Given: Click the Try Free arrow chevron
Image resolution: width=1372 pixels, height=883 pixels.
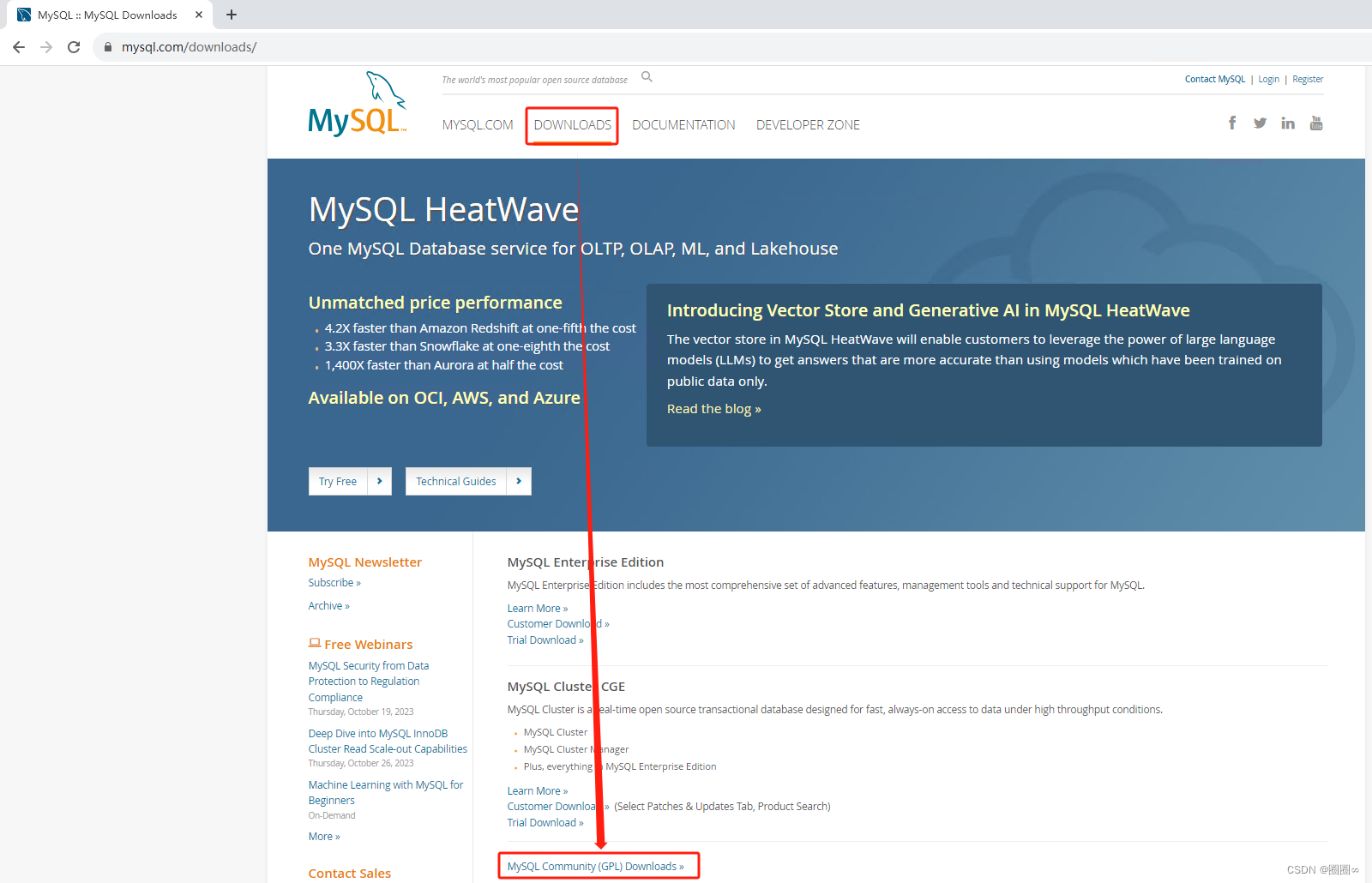Looking at the screenshot, I should (380, 481).
